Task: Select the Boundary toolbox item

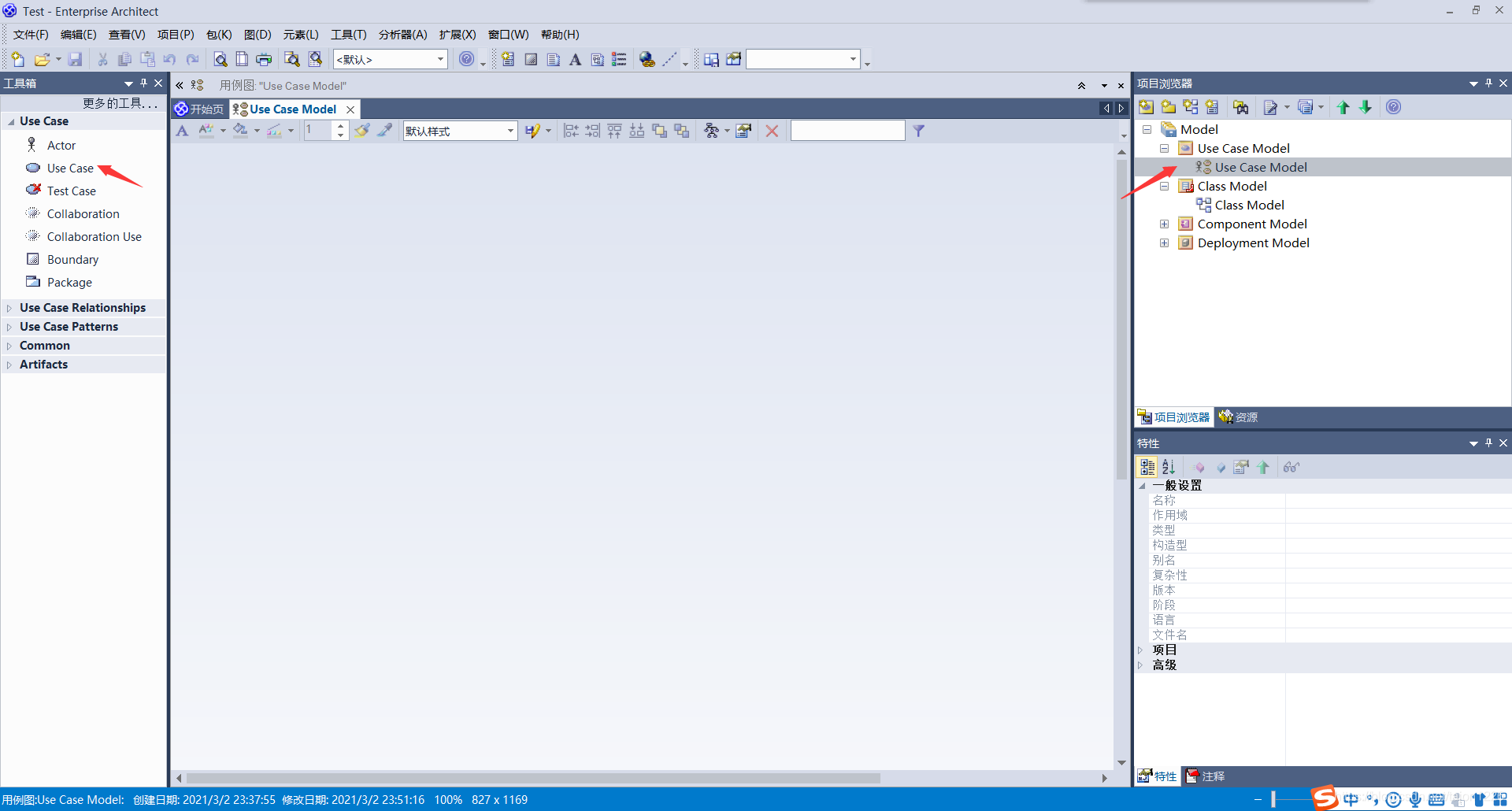Action: point(72,259)
